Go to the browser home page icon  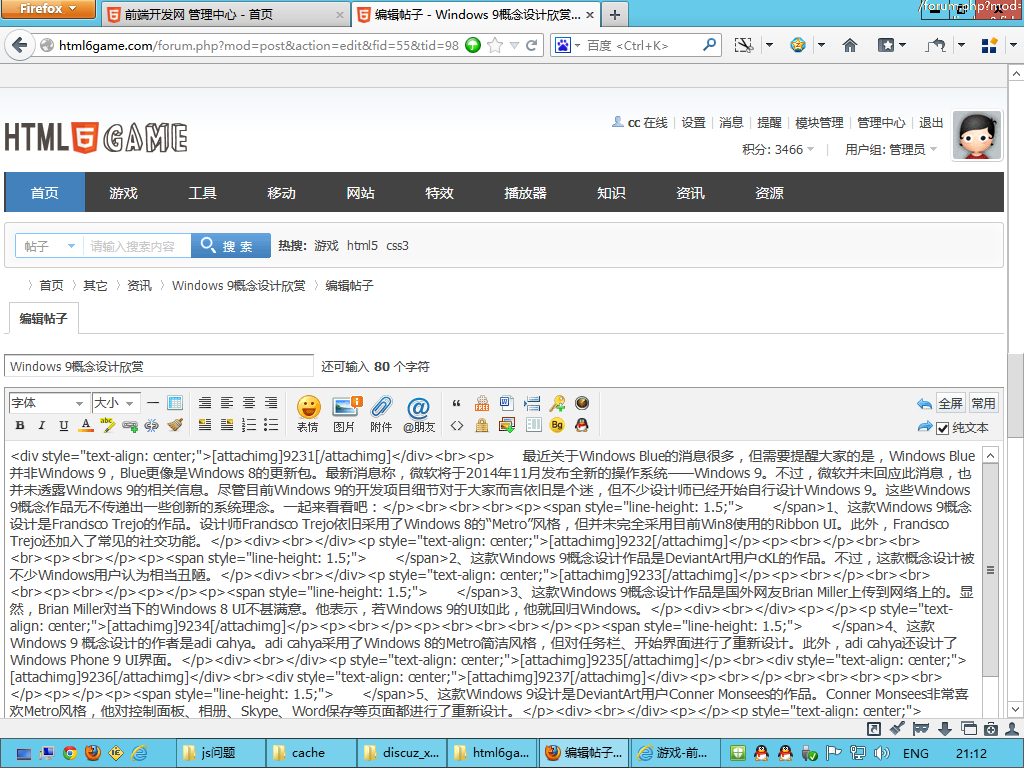coord(850,45)
